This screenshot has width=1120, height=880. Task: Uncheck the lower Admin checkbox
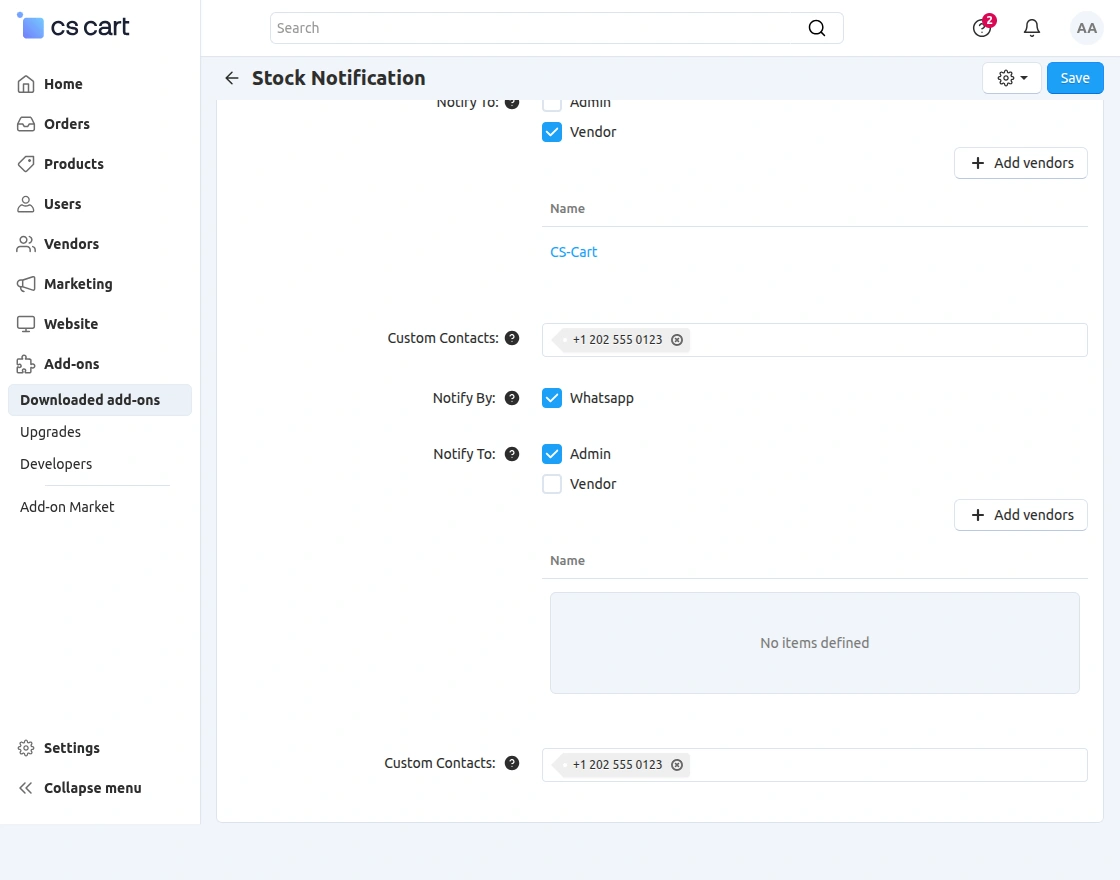pos(552,454)
